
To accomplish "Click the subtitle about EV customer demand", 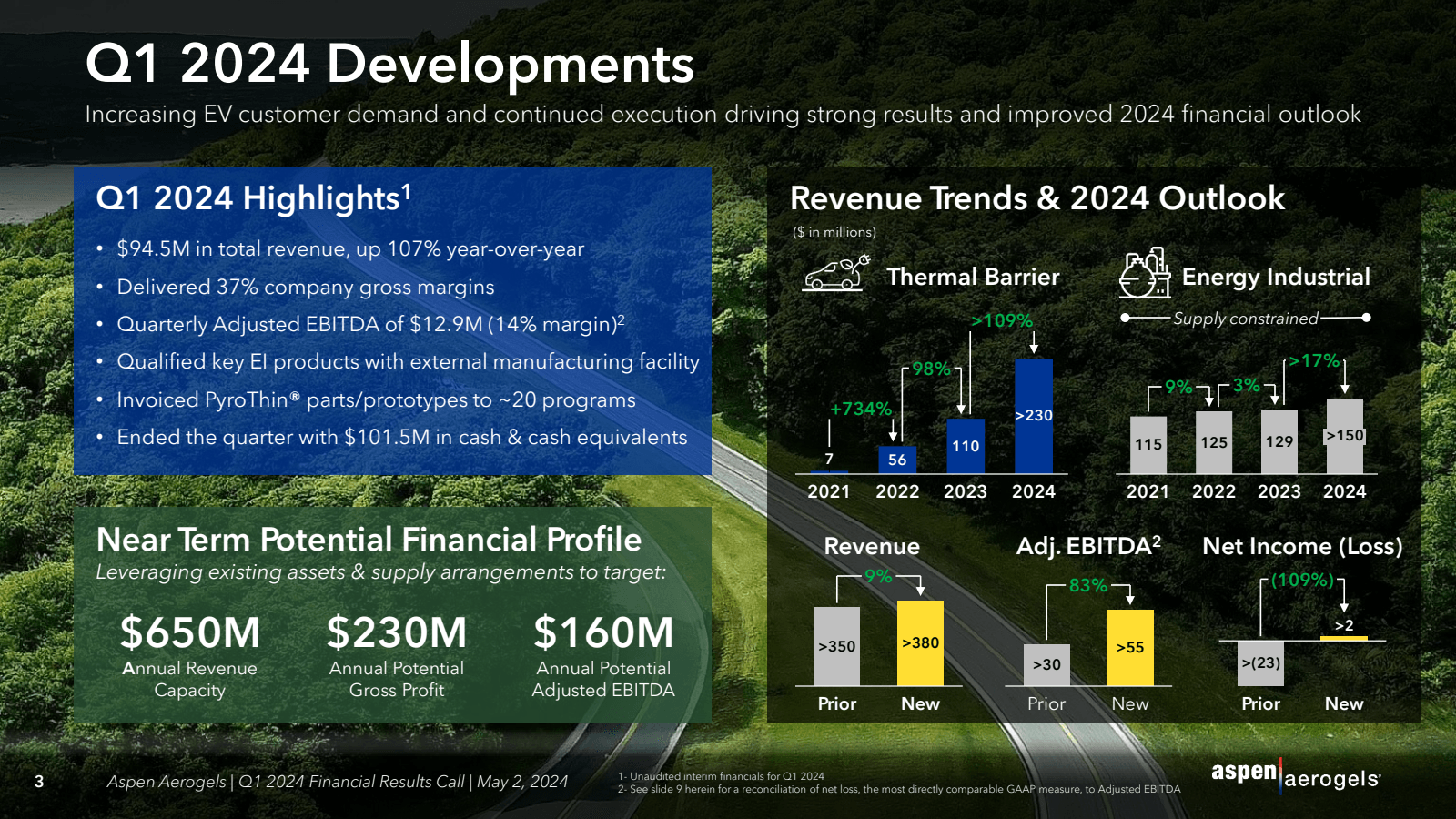I will point(723,115).
